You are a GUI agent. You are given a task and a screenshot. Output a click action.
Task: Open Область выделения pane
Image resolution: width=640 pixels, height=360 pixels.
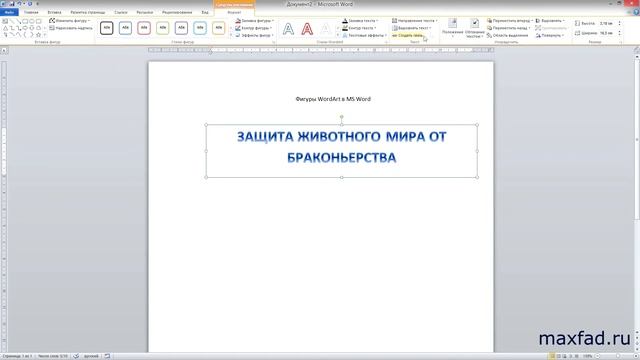click(x=507, y=36)
